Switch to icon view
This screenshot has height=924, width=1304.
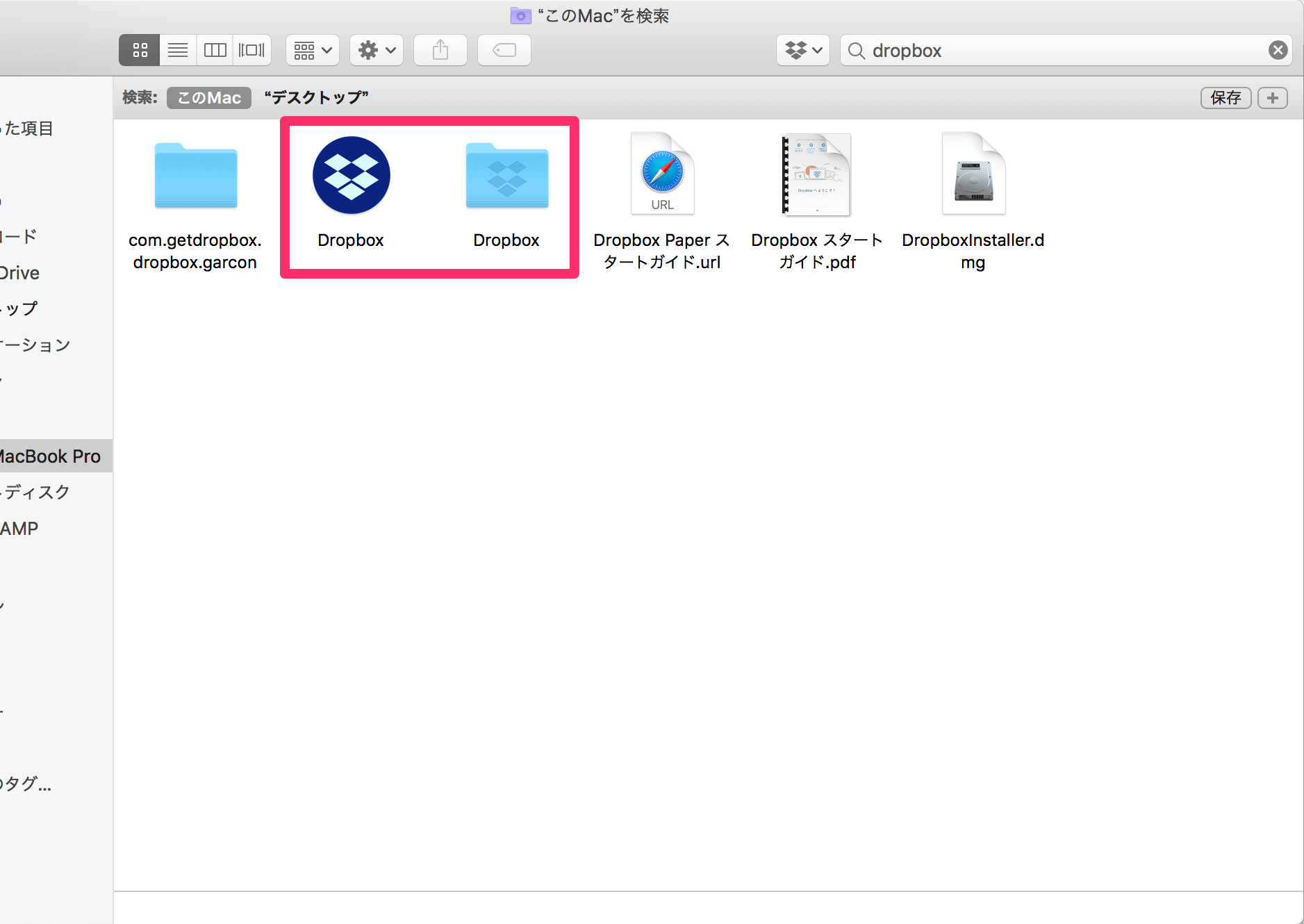click(140, 50)
